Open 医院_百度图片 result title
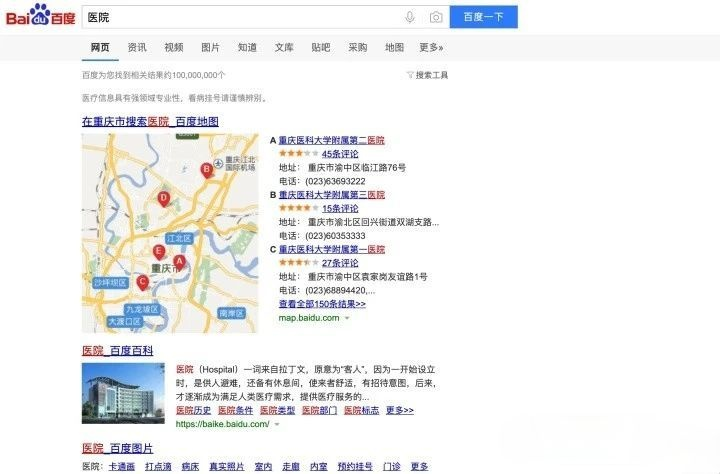This screenshot has height=474, width=720. coord(118,448)
